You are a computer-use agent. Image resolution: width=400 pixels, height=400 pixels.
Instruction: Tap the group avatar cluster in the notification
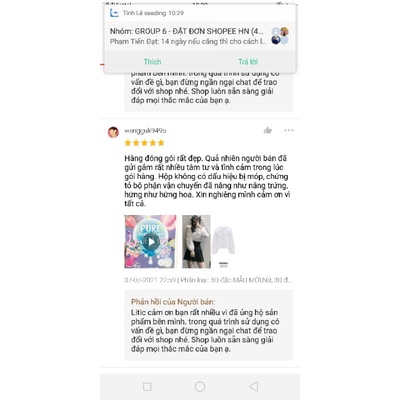[x=280, y=36]
